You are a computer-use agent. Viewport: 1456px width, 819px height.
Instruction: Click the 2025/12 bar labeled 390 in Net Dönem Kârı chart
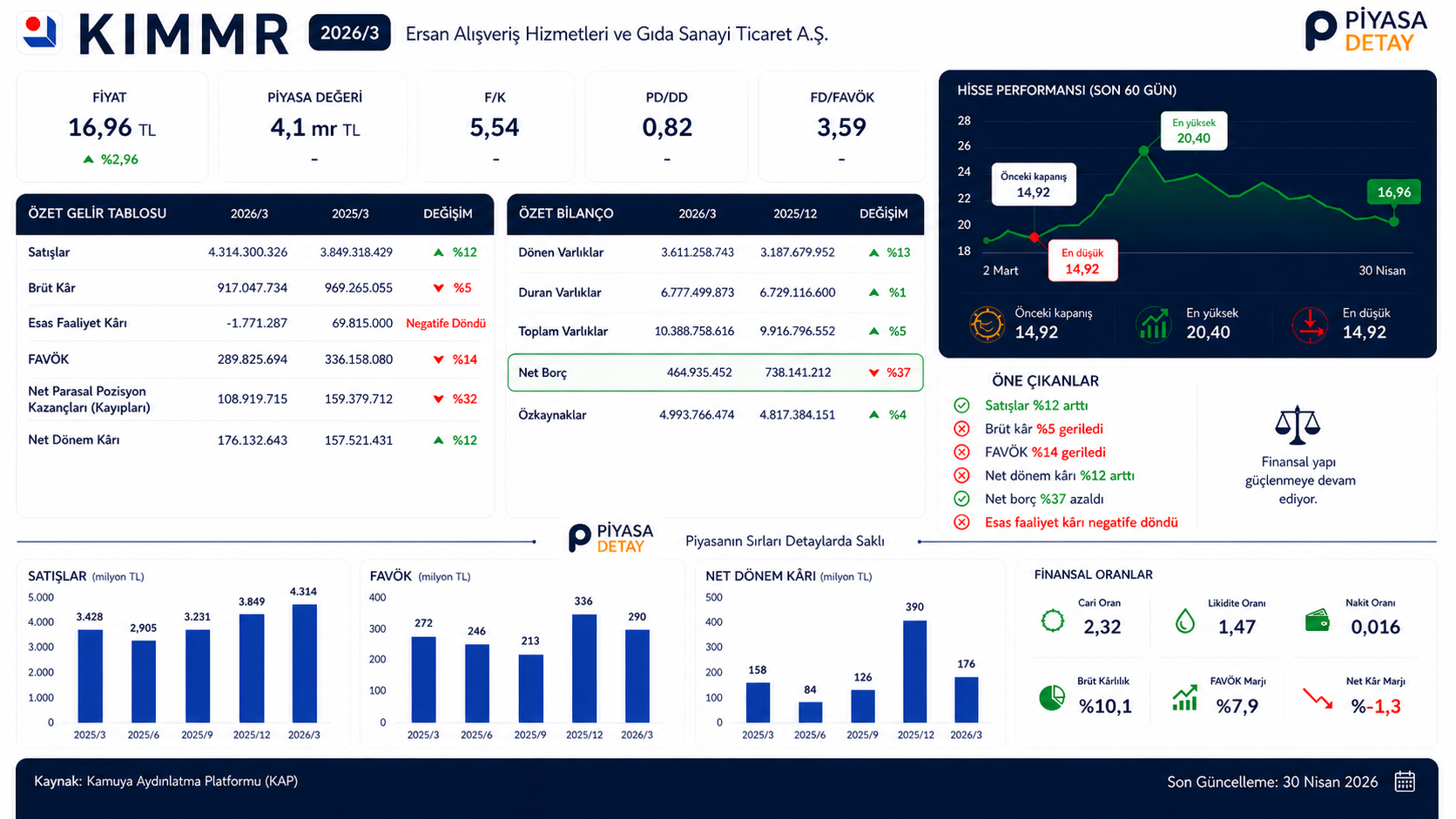point(914,672)
